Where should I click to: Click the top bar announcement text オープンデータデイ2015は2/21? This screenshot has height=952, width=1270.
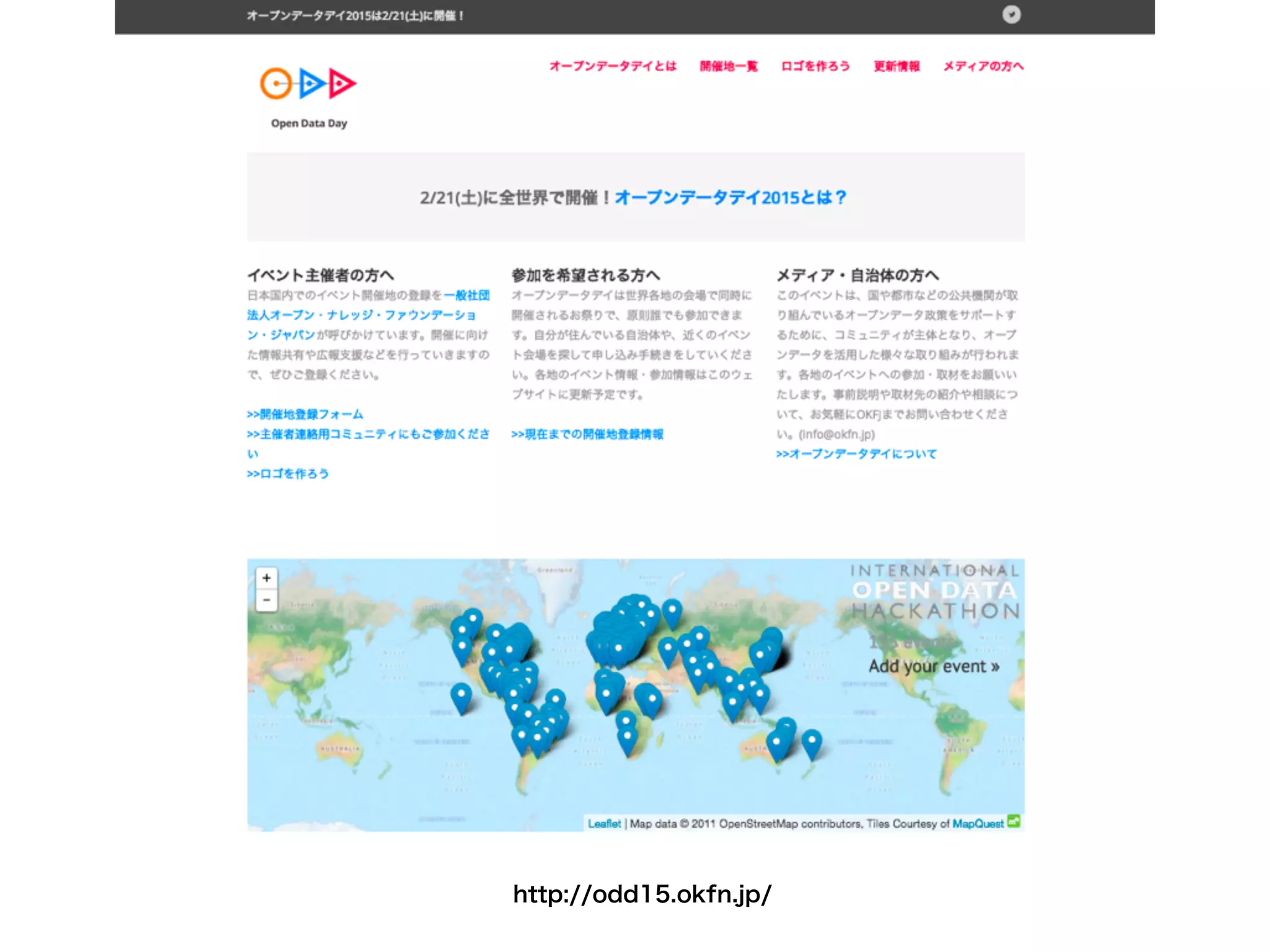(355, 15)
